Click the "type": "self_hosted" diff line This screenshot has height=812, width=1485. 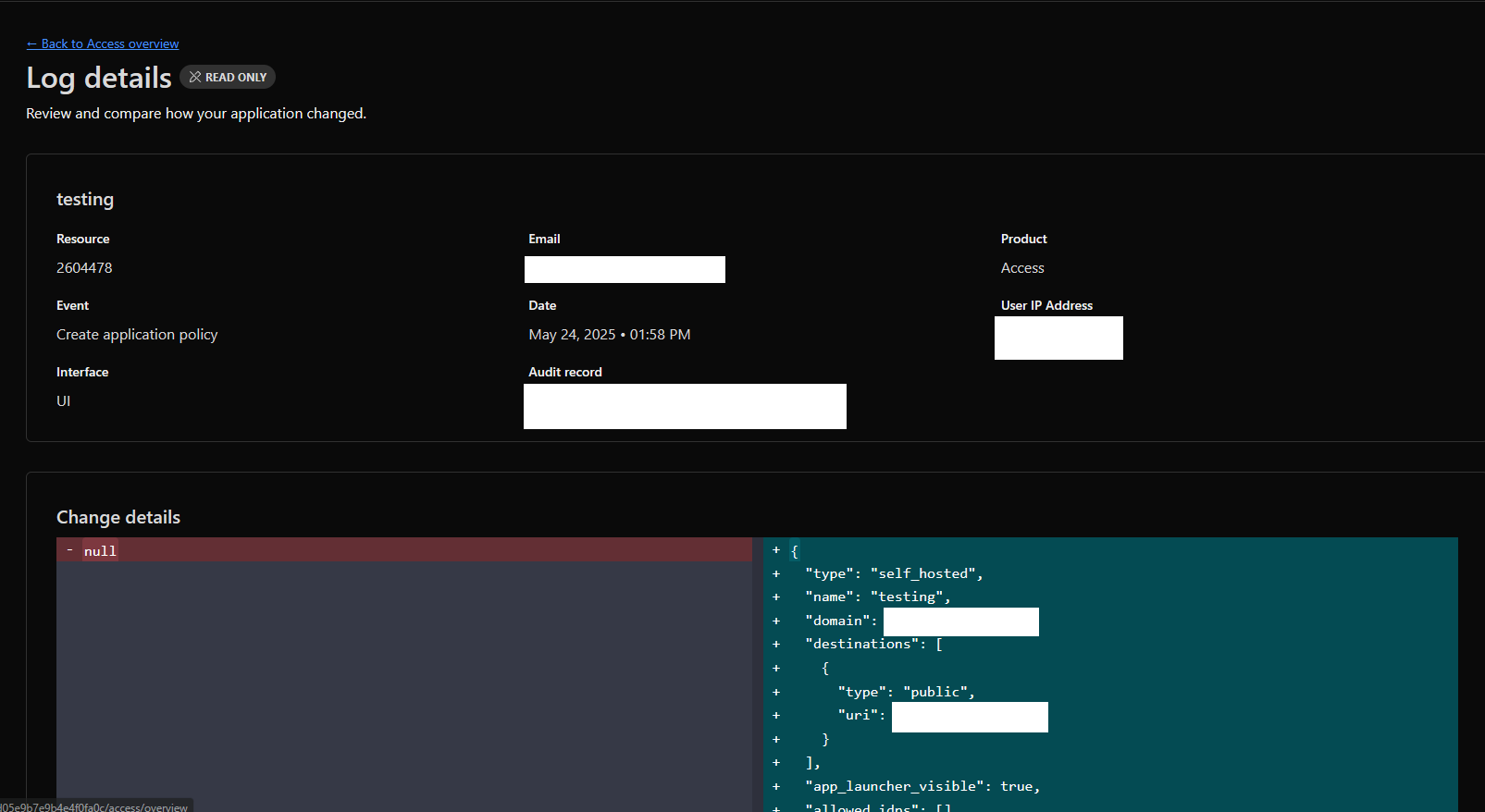[893, 574]
